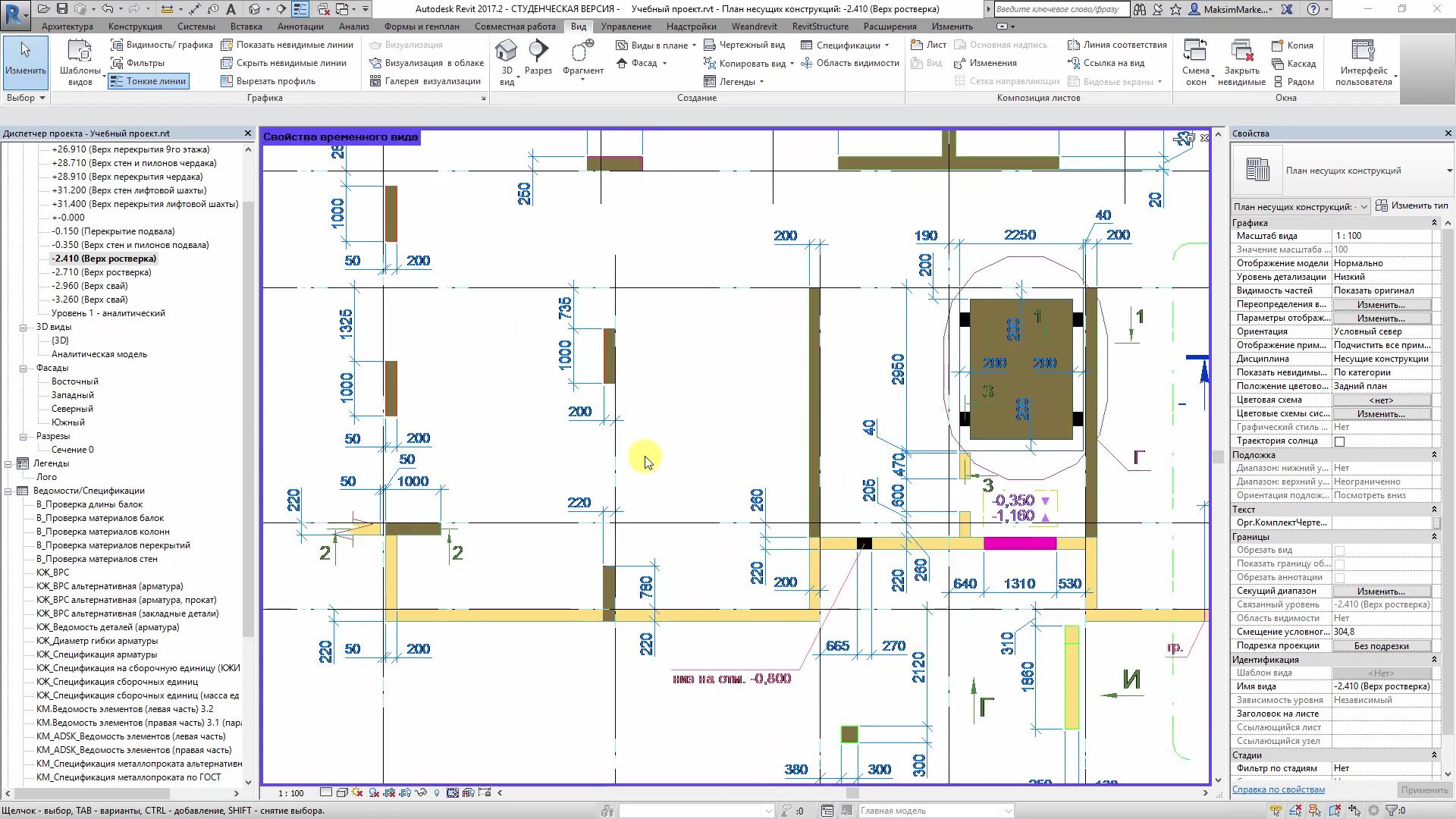Toggle Тонкие линии thin lines in ribbon
The height and width of the screenshot is (819, 1456).
(149, 81)
